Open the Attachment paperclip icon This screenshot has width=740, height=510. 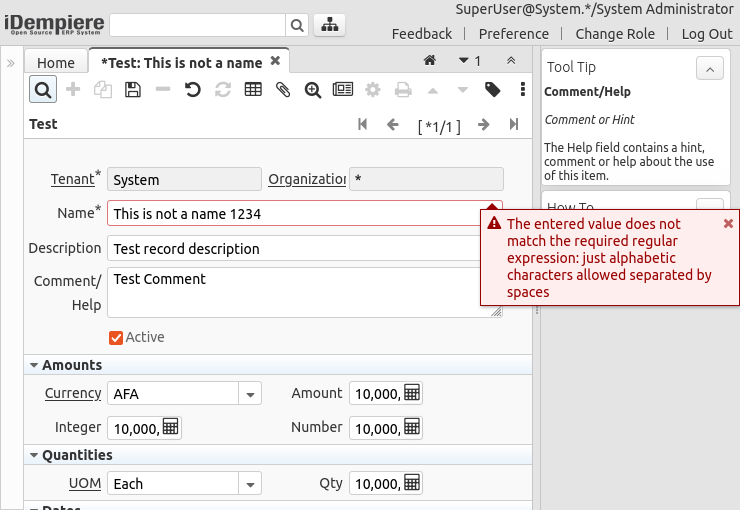tap(283, 90)
